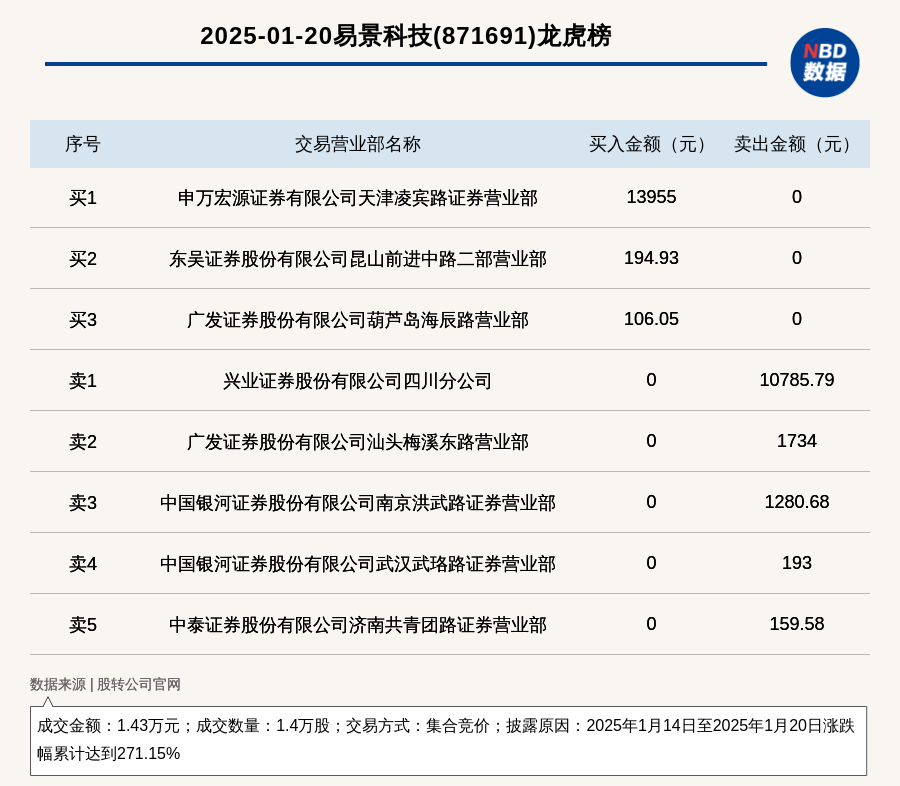Click the 卖出金额（元） column header
Image resolution: width=900 pixels, height=786 pixels.
[797, 144]
